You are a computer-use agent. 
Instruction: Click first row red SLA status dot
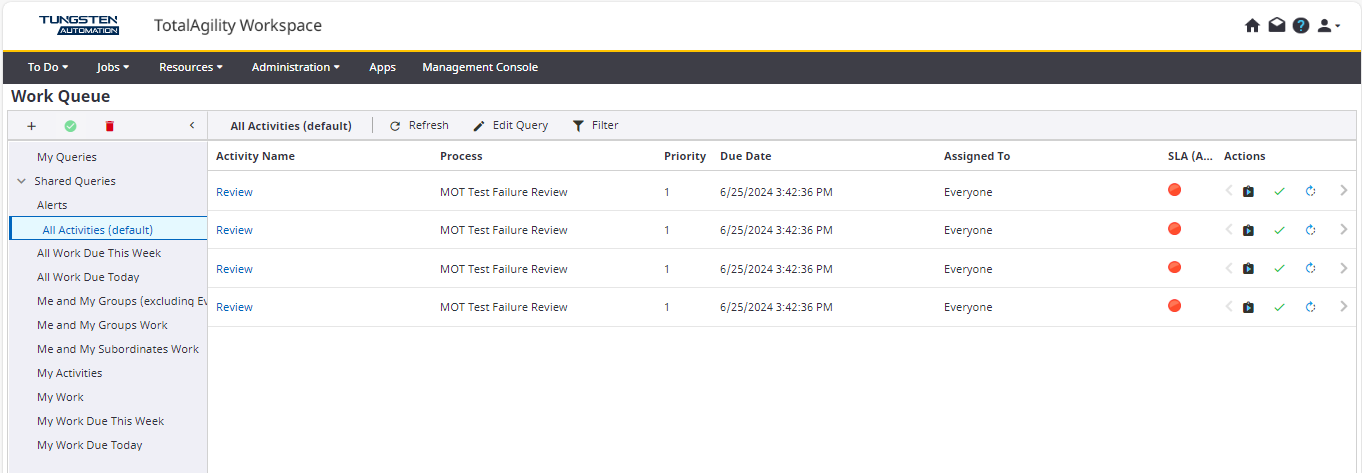pos(1175,190)
